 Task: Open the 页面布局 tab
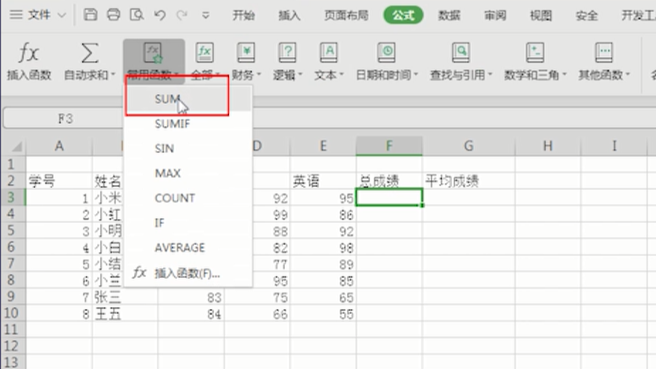click(346, 15)
